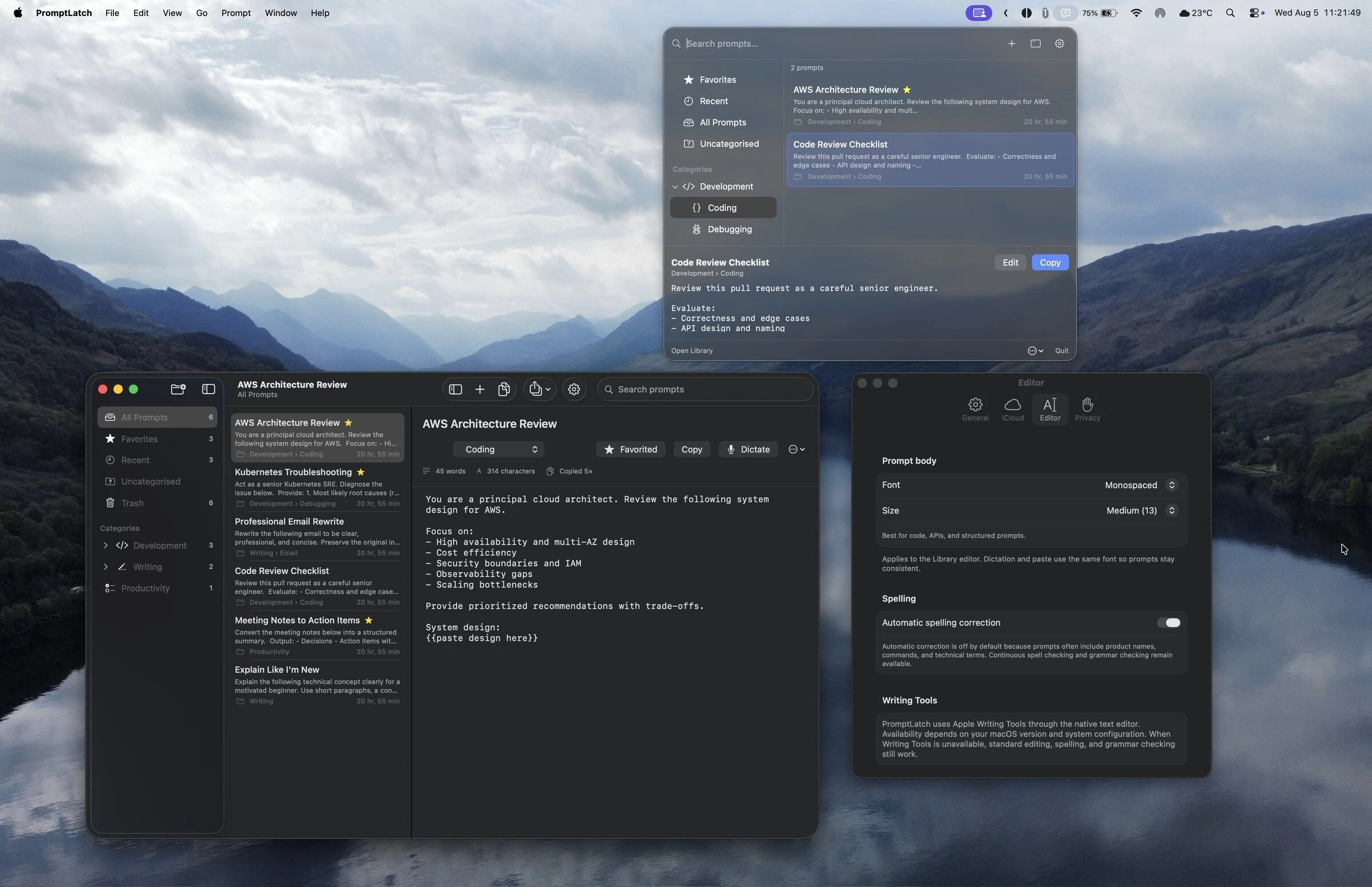The height and width of the screenshot is (887, 1372).
Task: Click the new category folder icon in Library
Action: pos(178,389)
